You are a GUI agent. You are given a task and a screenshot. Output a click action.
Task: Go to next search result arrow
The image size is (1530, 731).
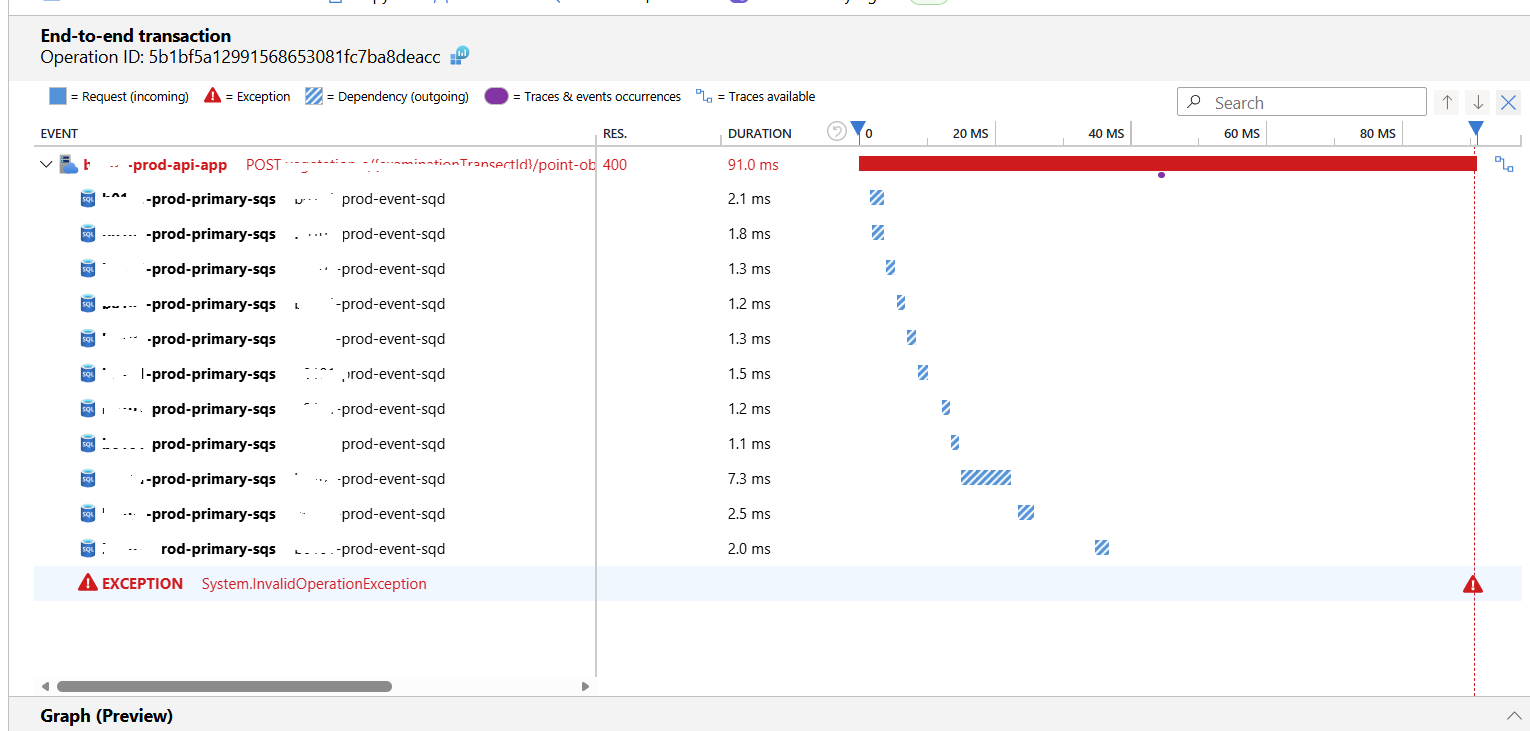click(x=1478, y=102)
